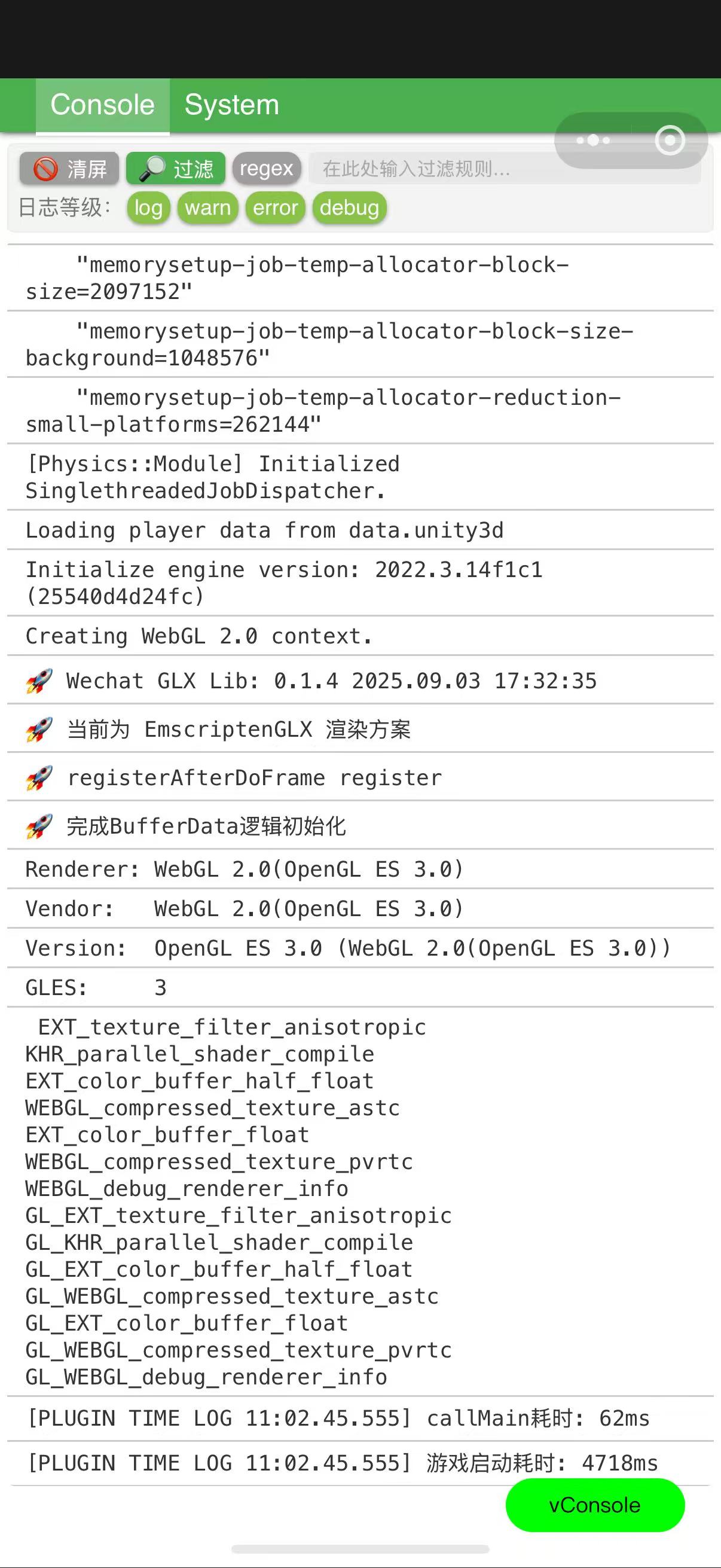This screenshot has height=1568, width=721.
Task: Toggle the debug level filter
Action: (349, 208)
